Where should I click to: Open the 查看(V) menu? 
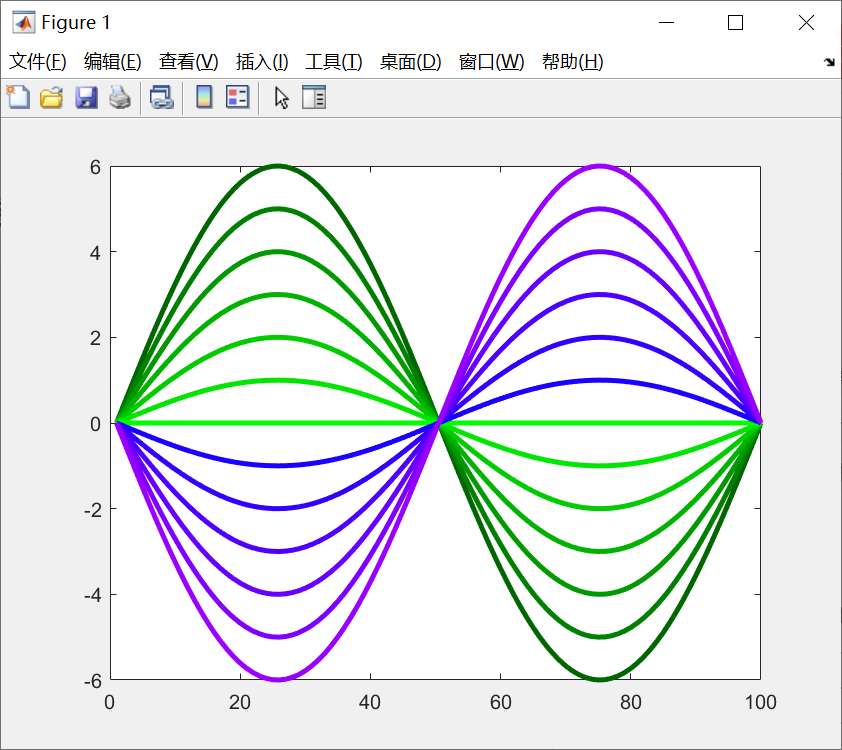coord(188,62)
